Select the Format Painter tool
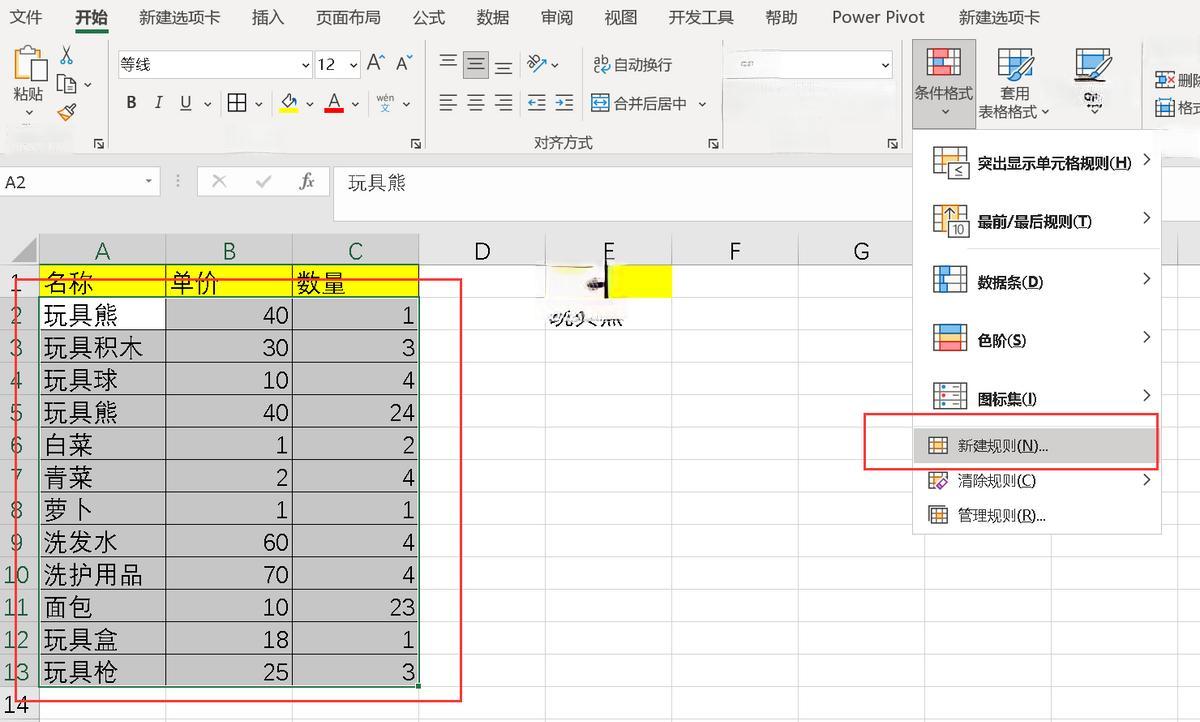 coord(64,110)
